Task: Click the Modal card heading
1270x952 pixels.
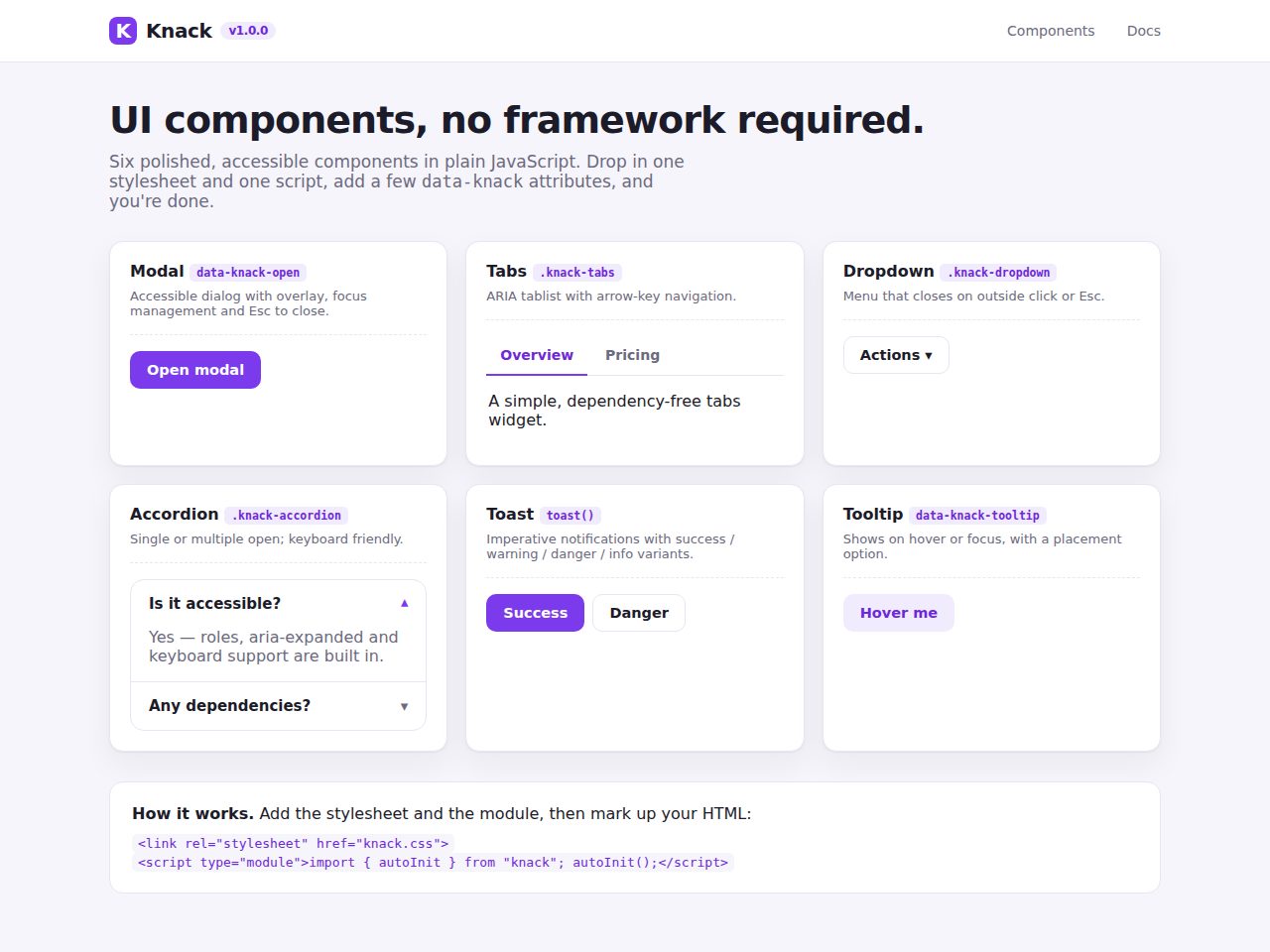Action: pyautogui.click(x=157, y=272)
